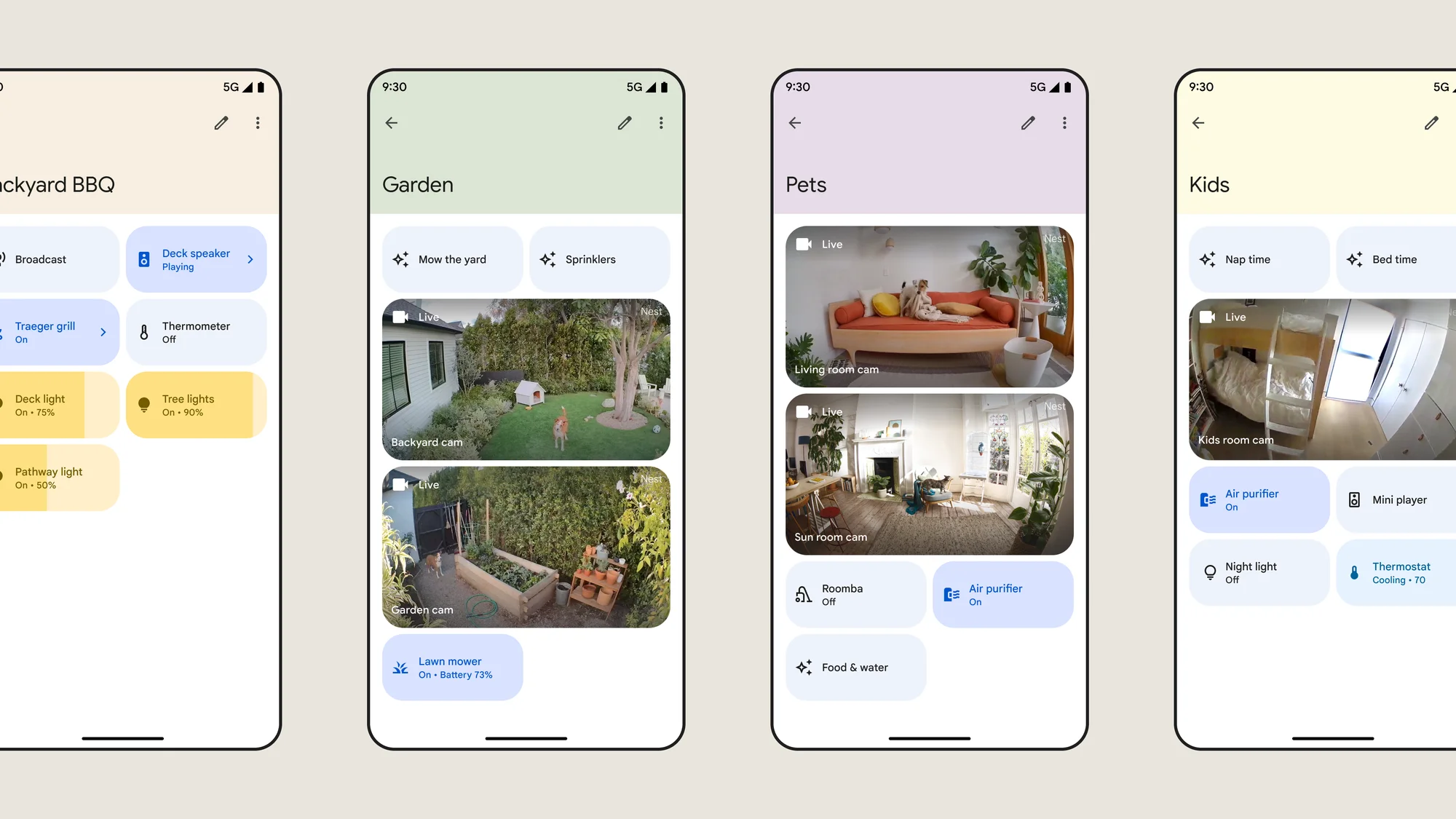This screenshot has height=819, width=1456.
Task: Open three-dot menu in Garden view
Action: pyautogui.click(x=660, y=122)
